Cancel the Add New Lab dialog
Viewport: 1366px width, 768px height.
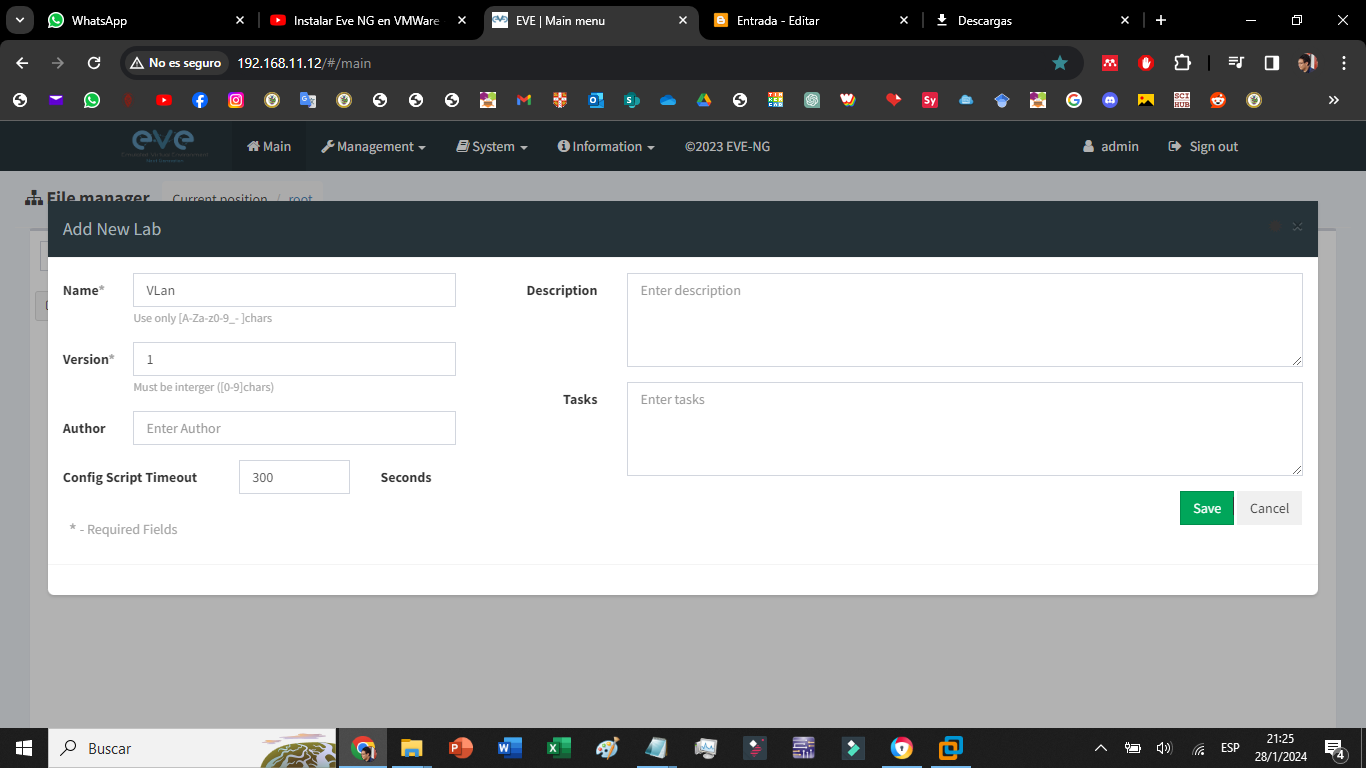click(1269, 508)
